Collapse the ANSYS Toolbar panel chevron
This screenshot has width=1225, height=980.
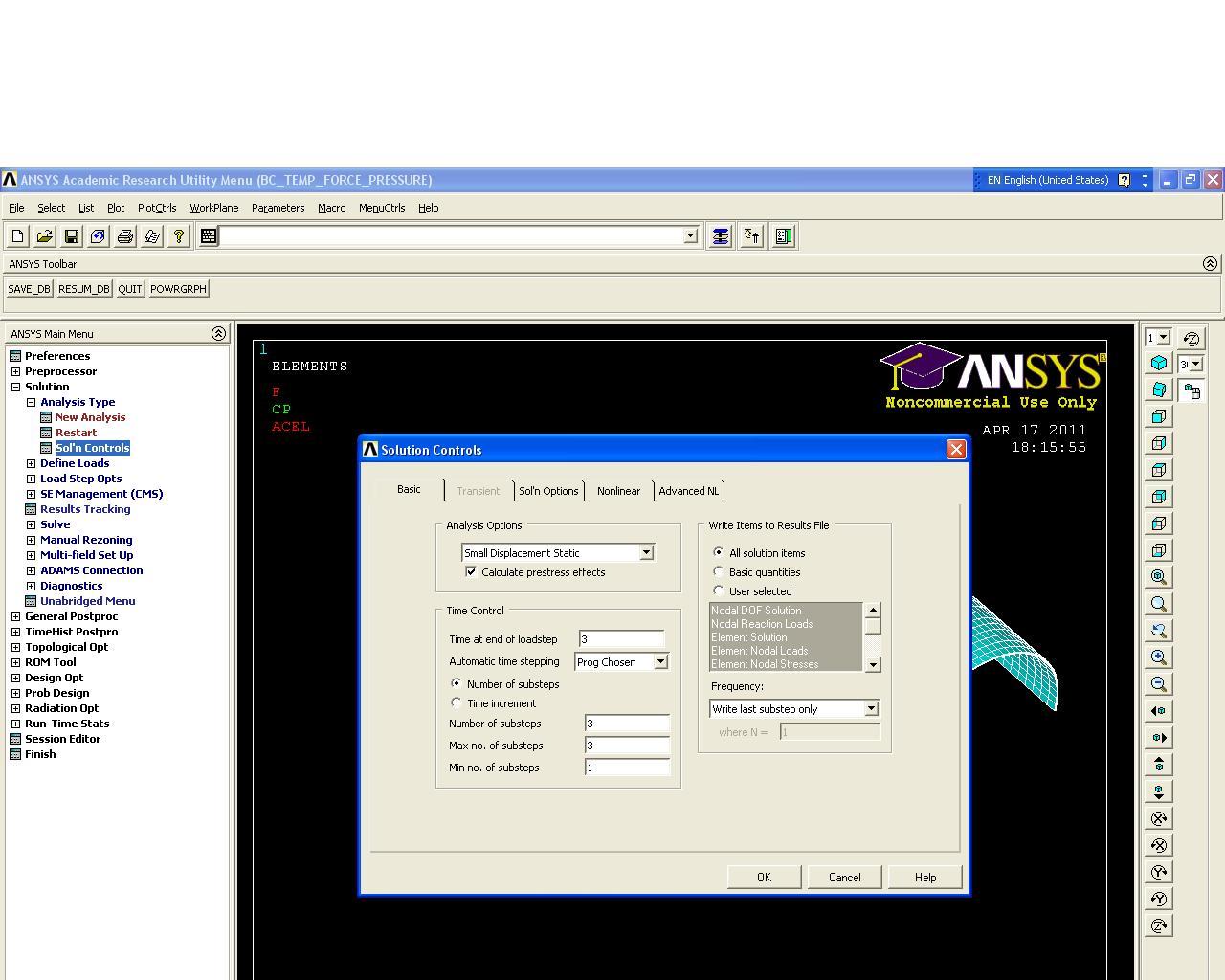coord(1210,263)
